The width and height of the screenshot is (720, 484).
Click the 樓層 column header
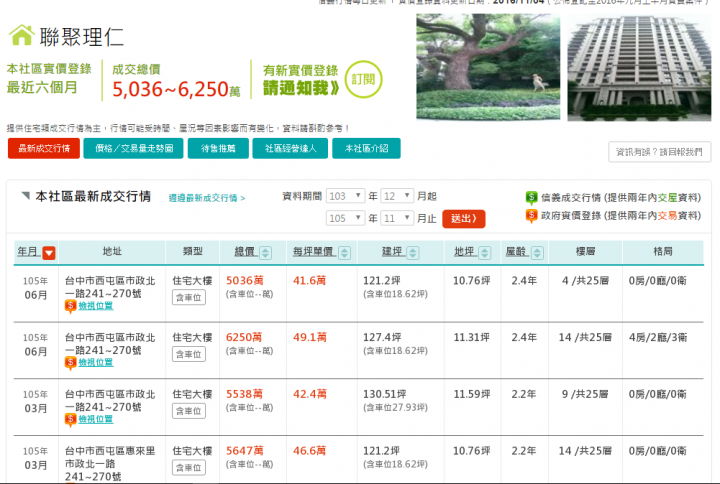click(x=585, y=251)
